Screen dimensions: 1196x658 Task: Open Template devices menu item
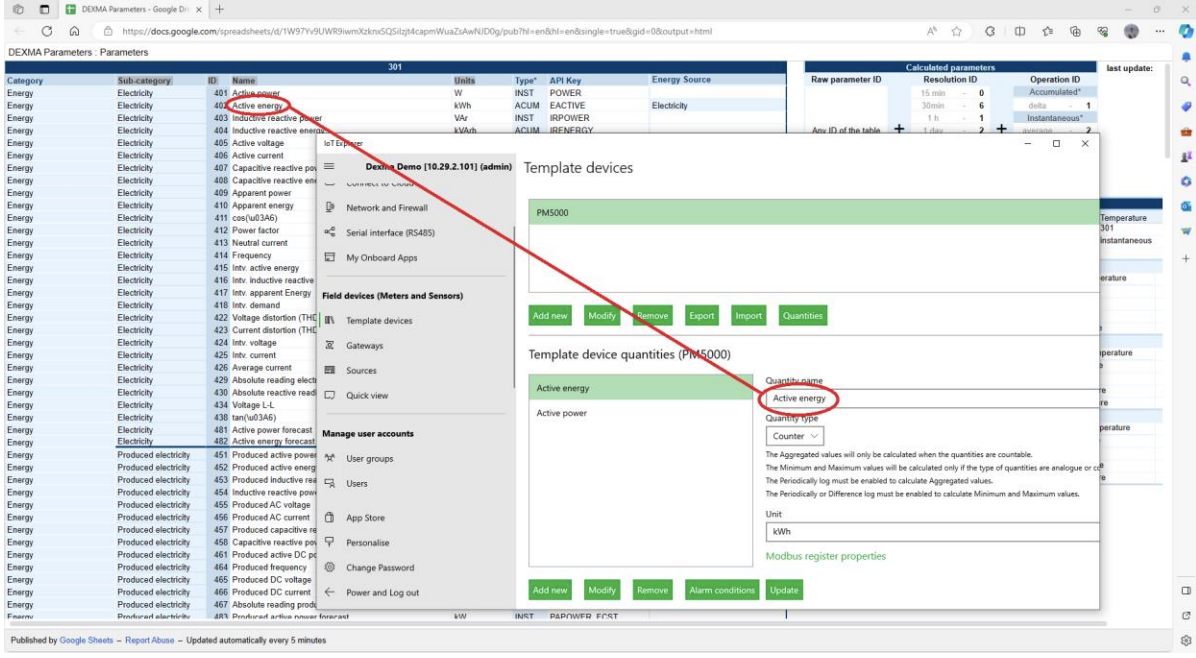379,320
